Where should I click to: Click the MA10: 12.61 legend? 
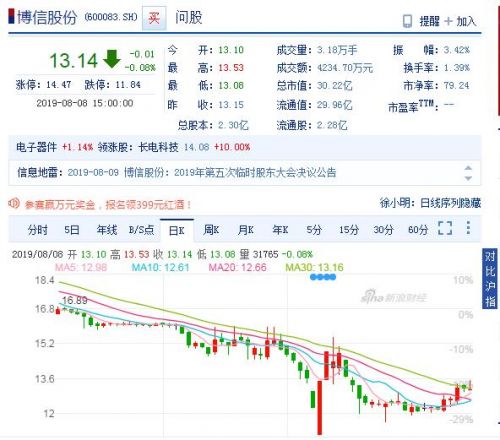coord(160,267)
